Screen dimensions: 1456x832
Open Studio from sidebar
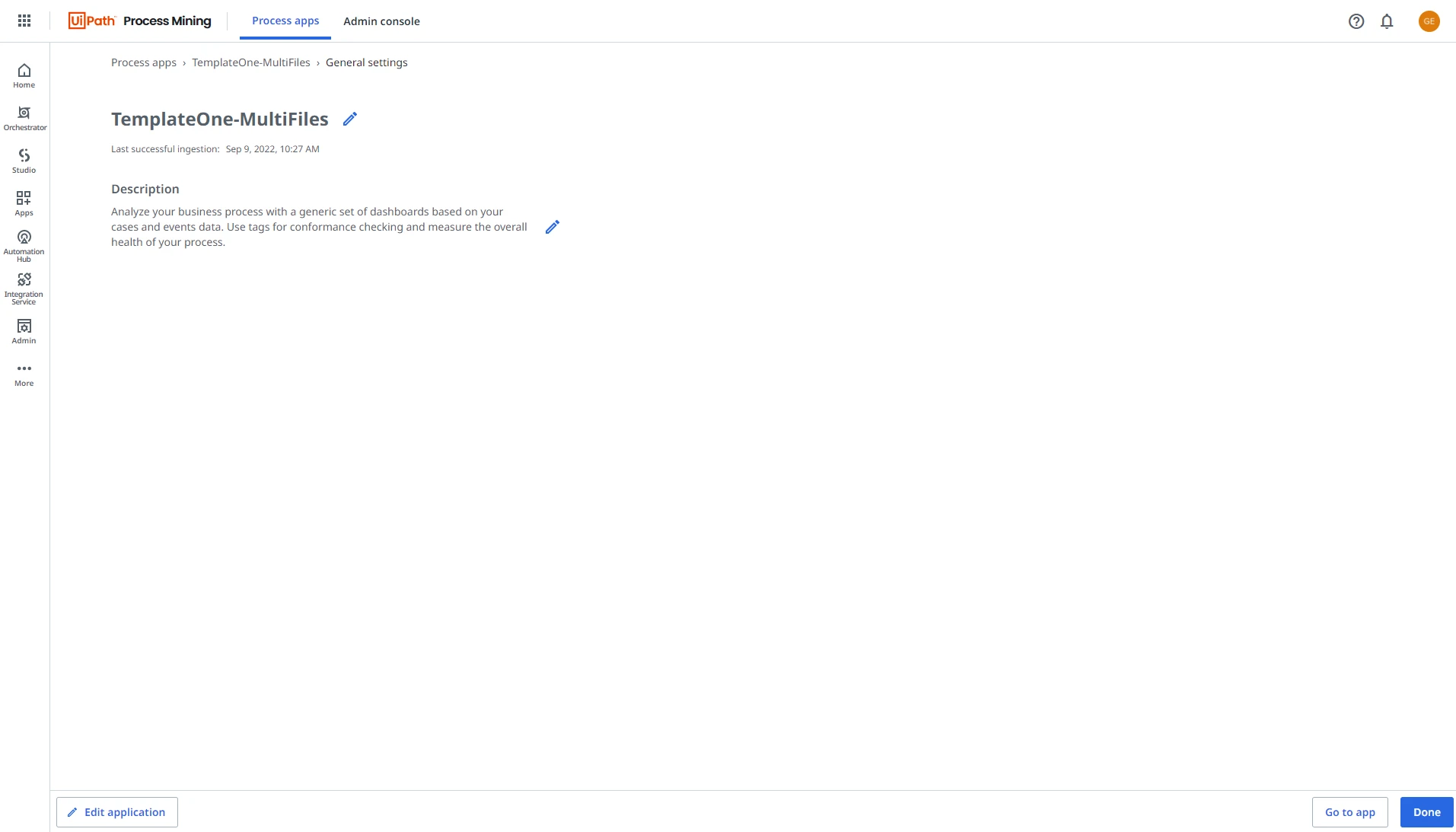[x=24, y=161]
